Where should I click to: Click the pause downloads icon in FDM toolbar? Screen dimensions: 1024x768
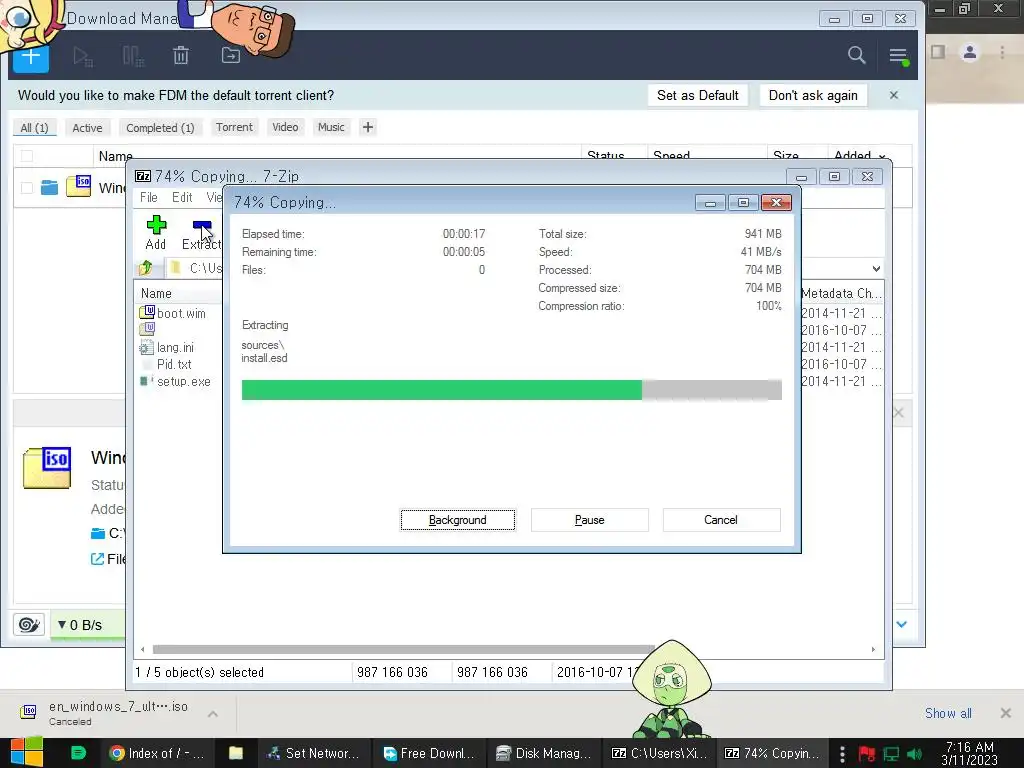click(x=133, y=56)
